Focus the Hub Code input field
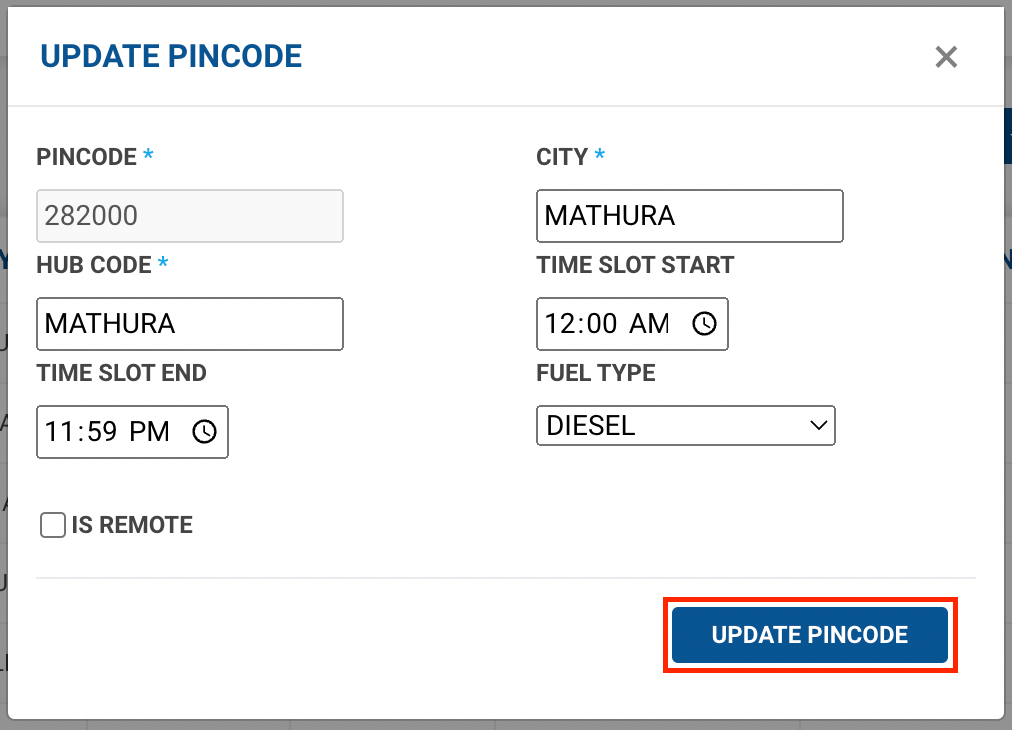Viewport: 1012px width, 730px height. 189,324
